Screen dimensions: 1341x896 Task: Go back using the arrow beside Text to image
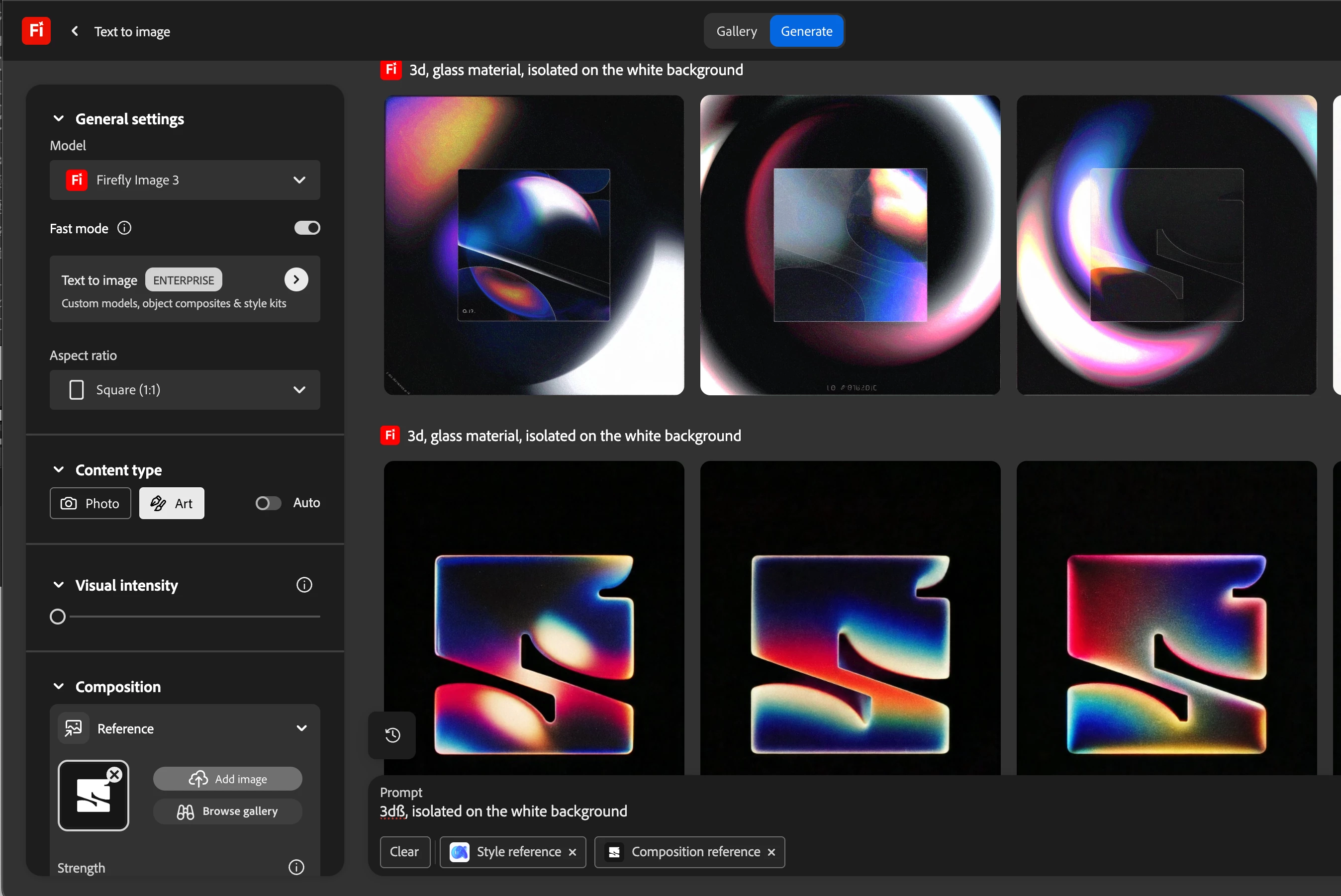coord(75,31)
